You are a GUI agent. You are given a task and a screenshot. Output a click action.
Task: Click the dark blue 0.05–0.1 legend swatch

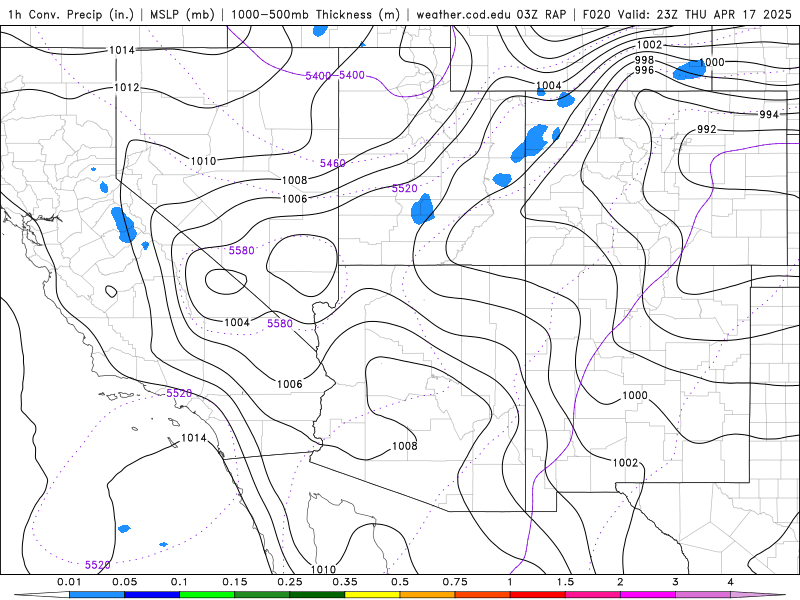152,595
